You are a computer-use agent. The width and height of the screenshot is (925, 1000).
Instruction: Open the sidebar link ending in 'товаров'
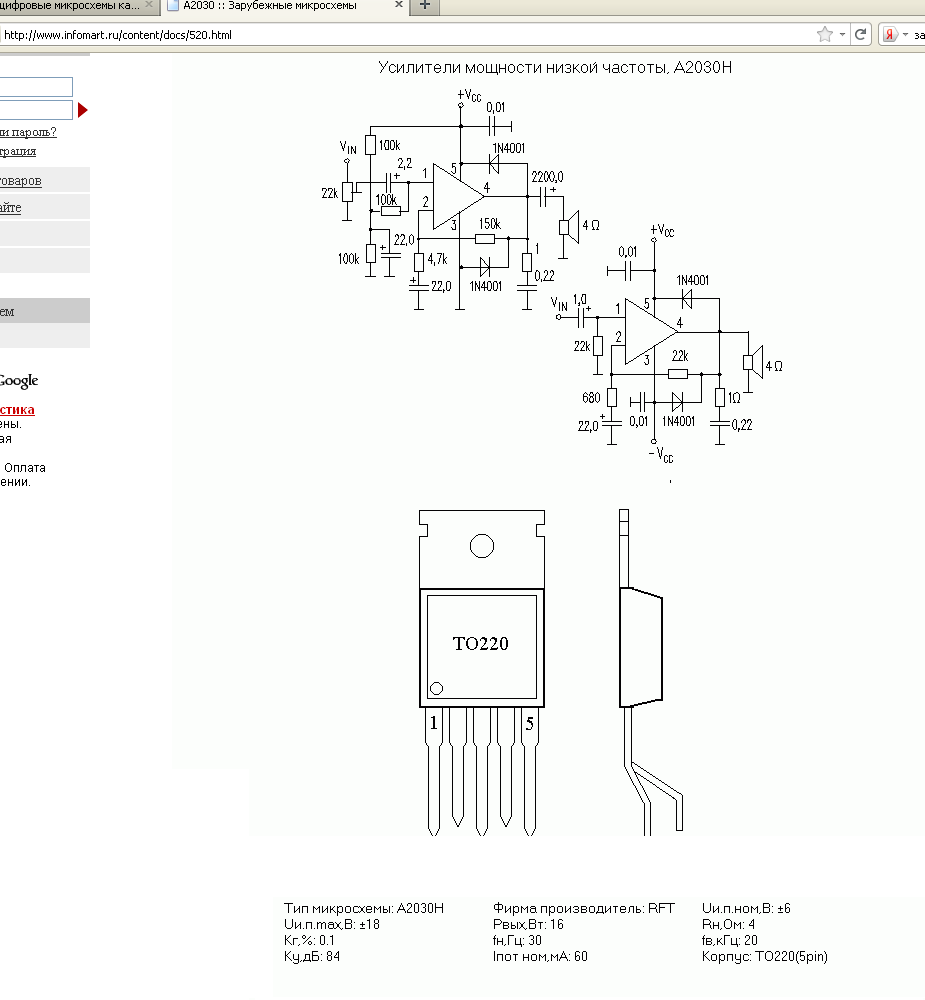20,180
